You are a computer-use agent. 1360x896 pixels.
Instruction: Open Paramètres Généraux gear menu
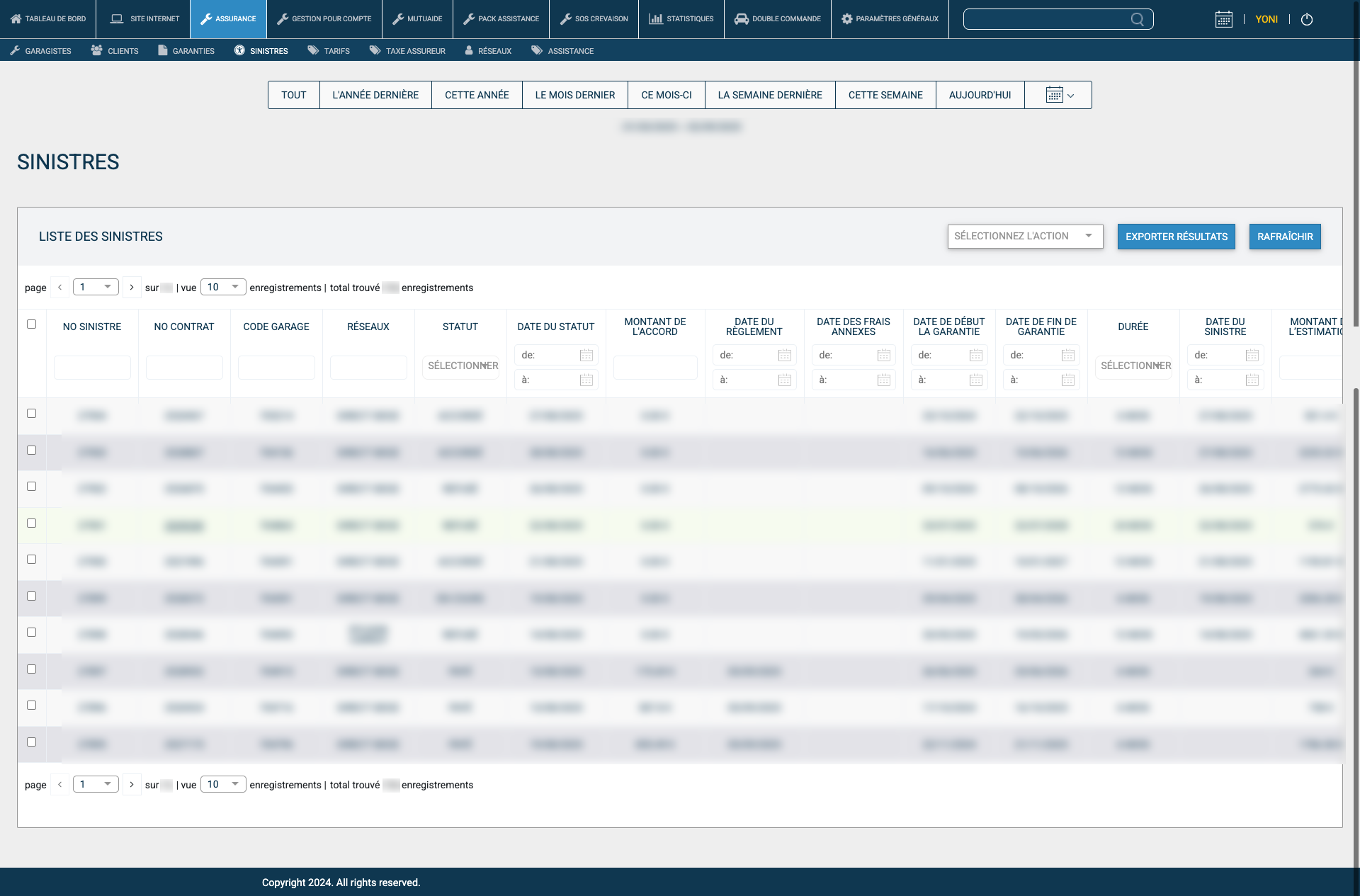click(890, 19)
